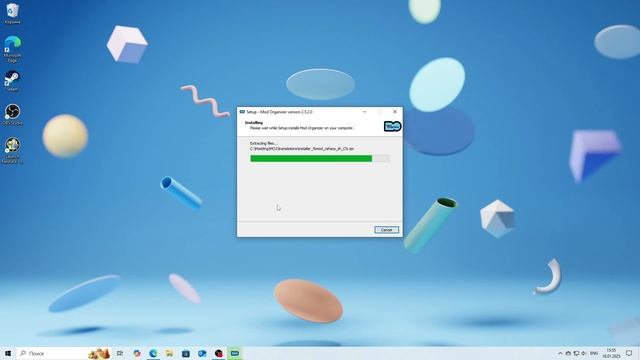
Task: Open the OneDrive cloud tray icon
Action: [x=568, y=353]
